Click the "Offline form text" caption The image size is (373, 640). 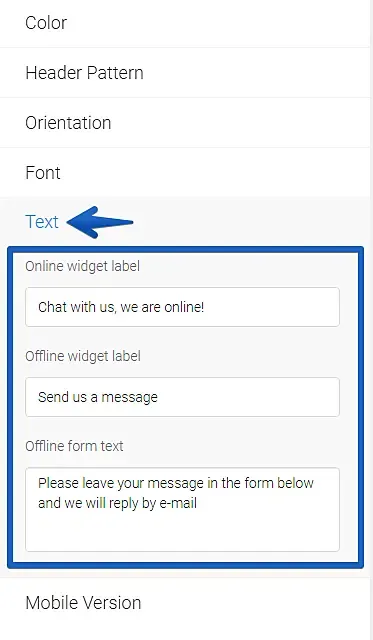click(x=74, y=446)
